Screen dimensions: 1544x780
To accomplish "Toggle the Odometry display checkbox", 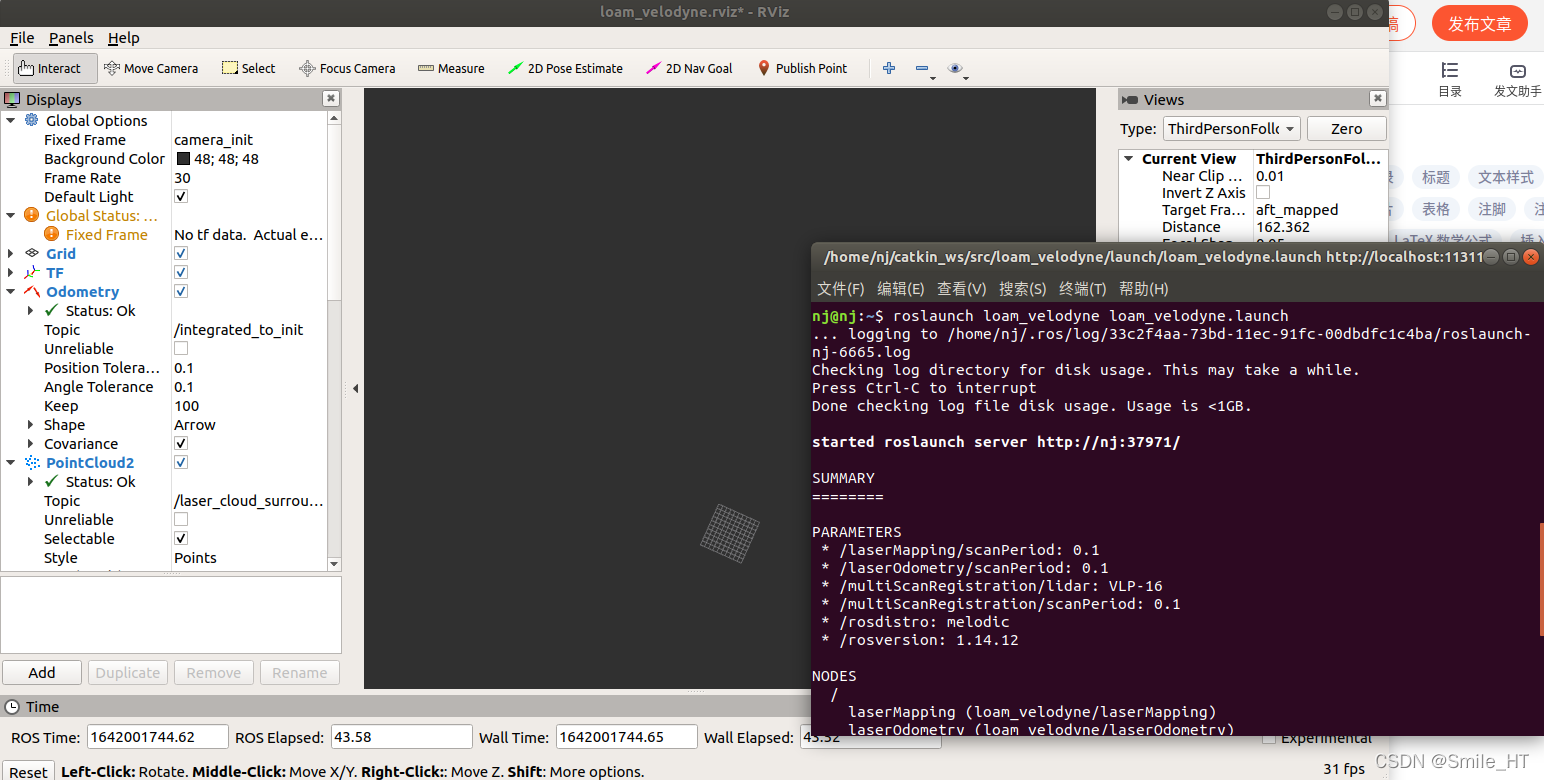I will point(181,291).
